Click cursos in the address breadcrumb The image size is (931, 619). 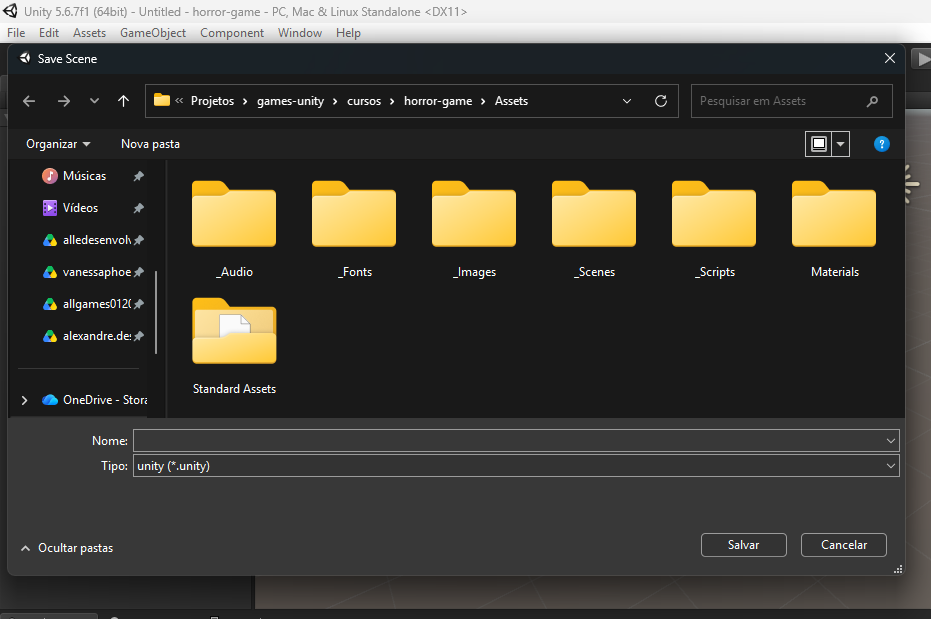364,101
